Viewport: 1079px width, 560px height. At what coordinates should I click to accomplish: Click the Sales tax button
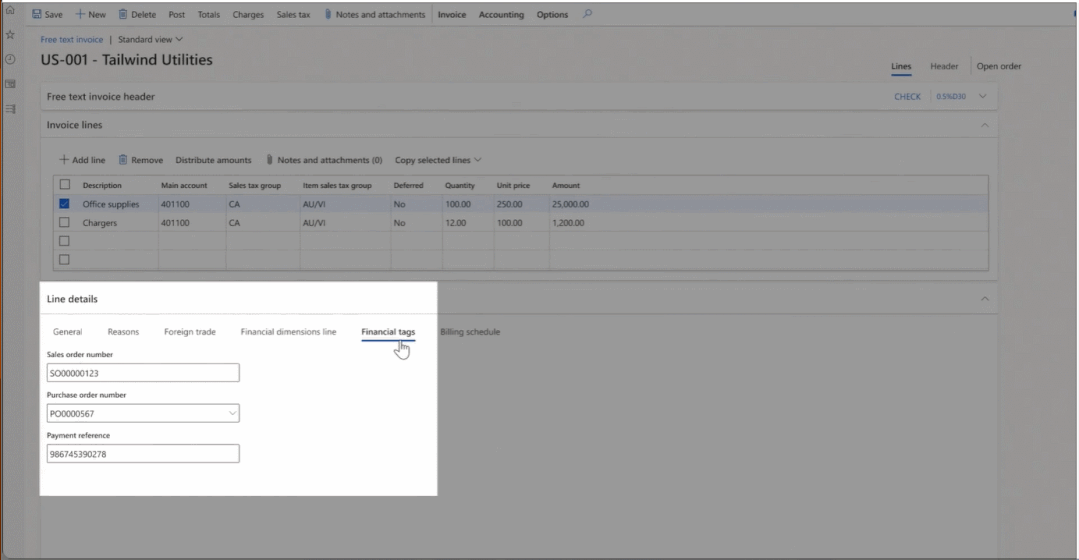click(x=293, y=14)
